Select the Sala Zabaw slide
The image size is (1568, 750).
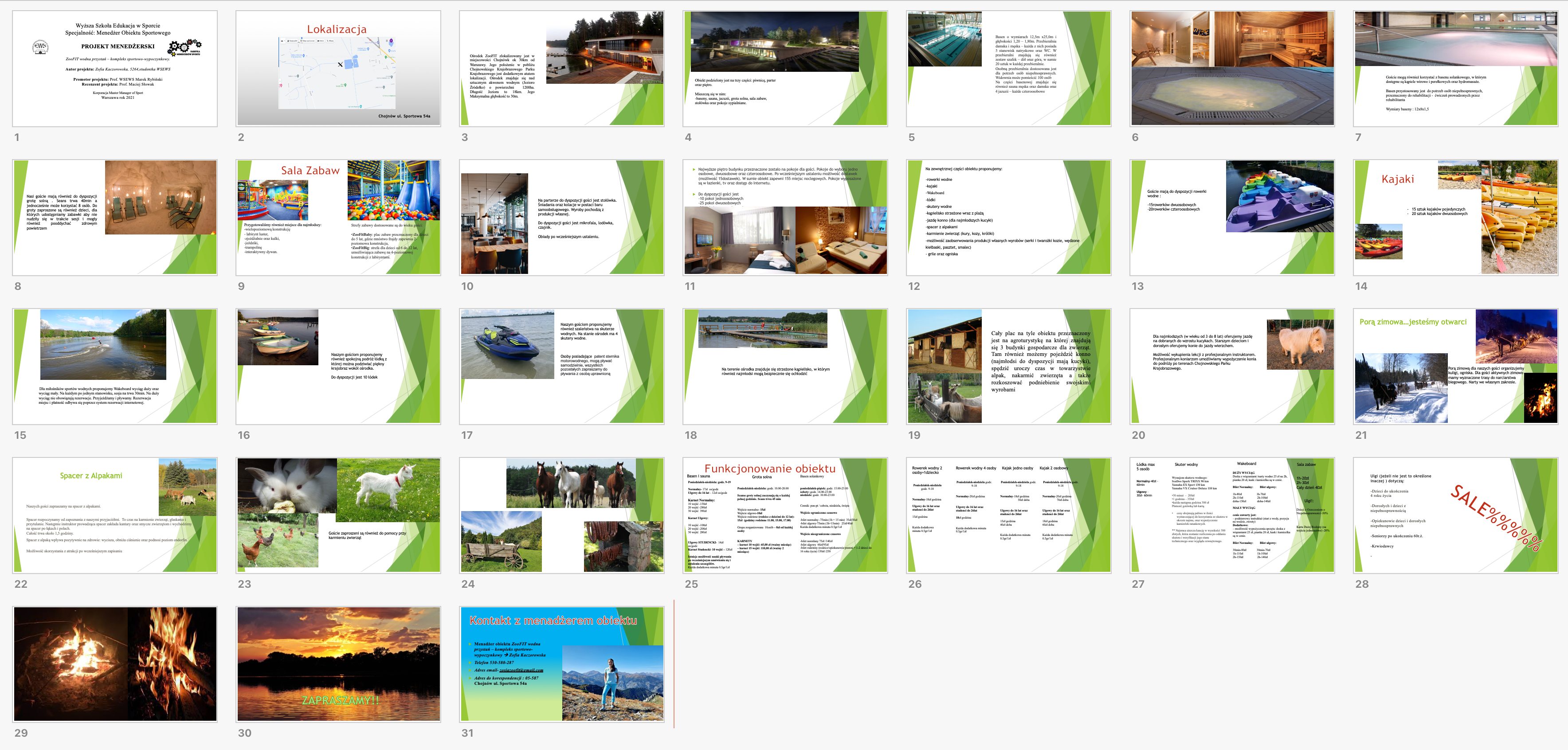[338, 217]
